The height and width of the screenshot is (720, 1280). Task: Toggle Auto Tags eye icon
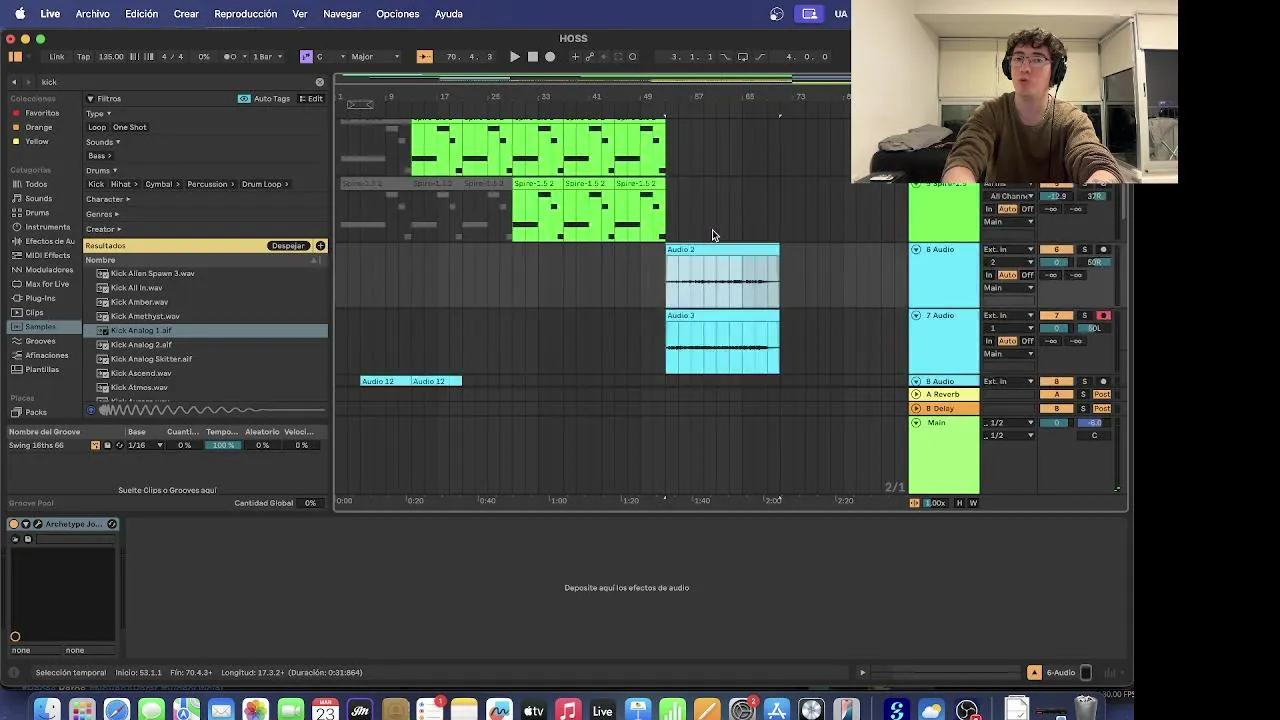click(x=244, y=99)
